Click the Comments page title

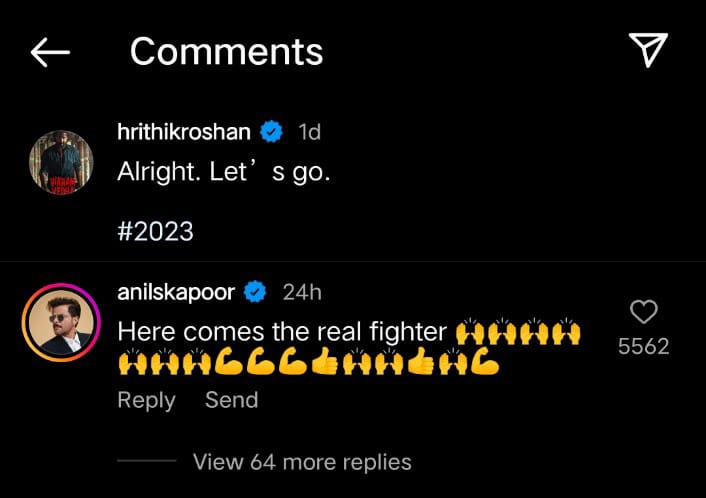point(226,52)
